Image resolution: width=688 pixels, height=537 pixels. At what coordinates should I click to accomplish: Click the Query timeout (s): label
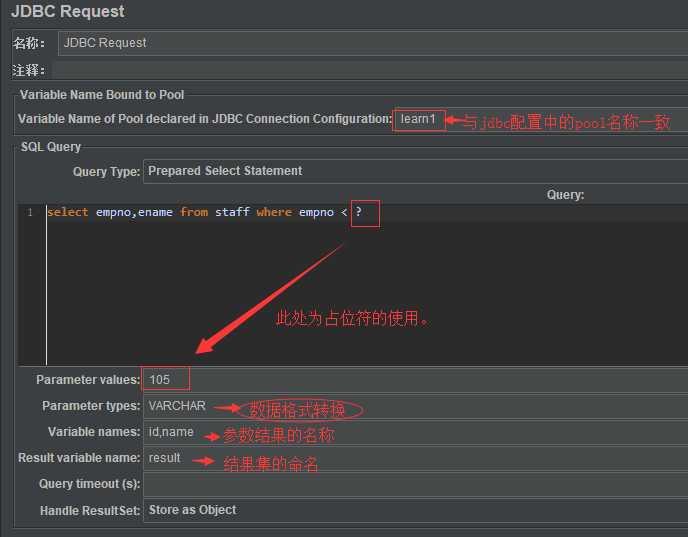(90, 484)
